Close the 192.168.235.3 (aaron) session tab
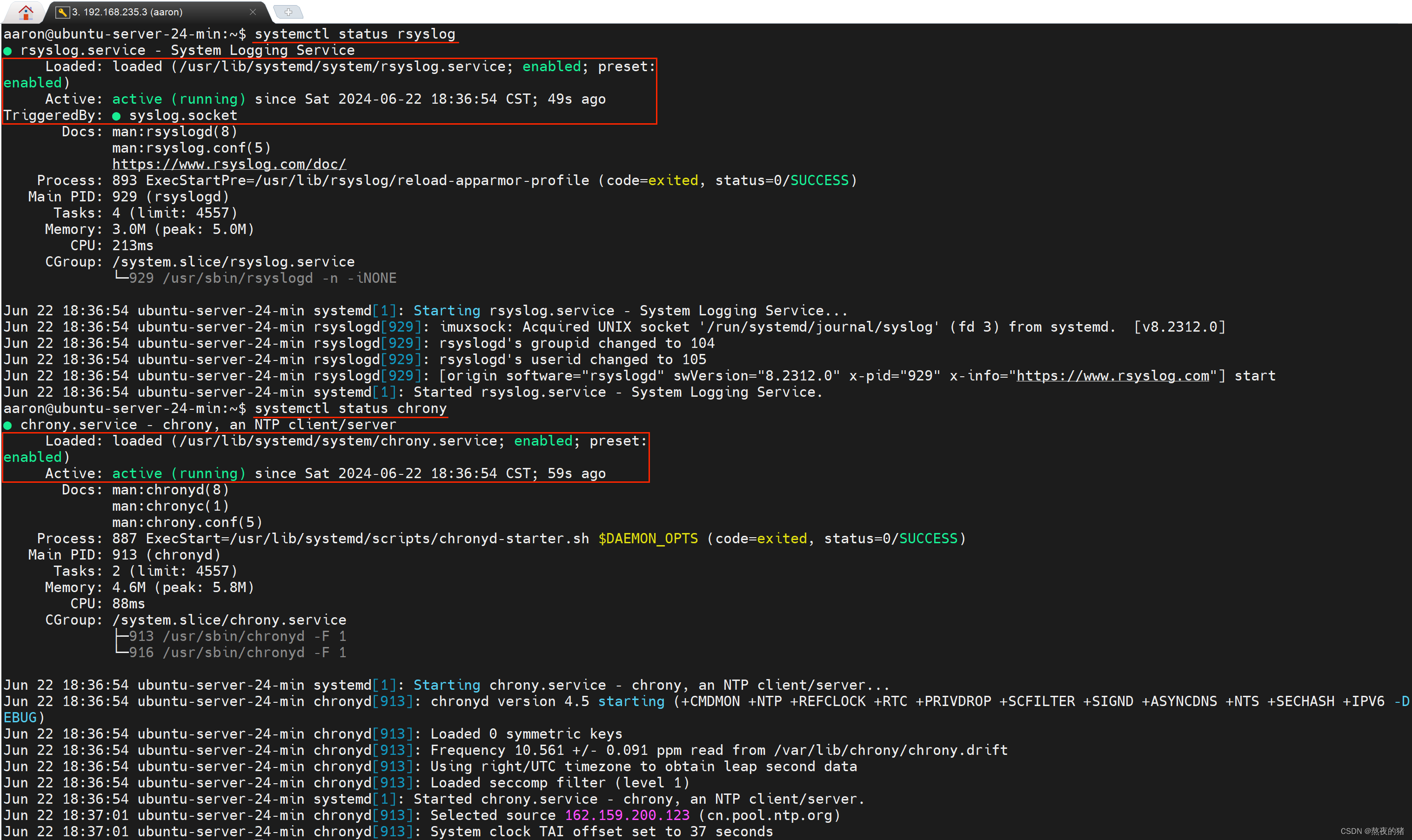Image resolution: width=1412 pixels, height=840 pixels. [x=253, y=12]
